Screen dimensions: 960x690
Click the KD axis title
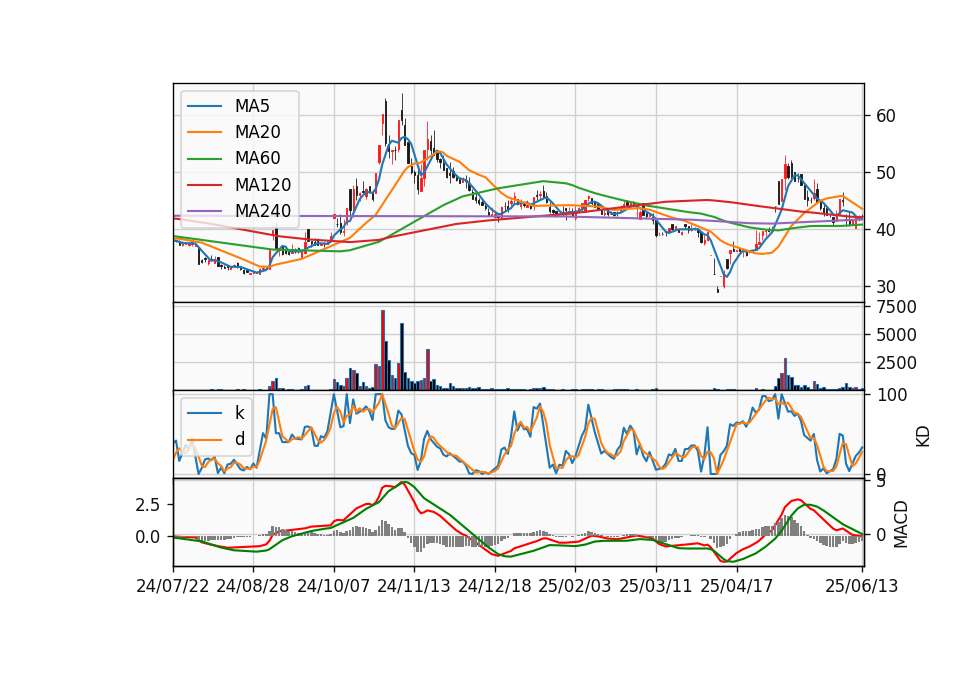tap(923, 436)
